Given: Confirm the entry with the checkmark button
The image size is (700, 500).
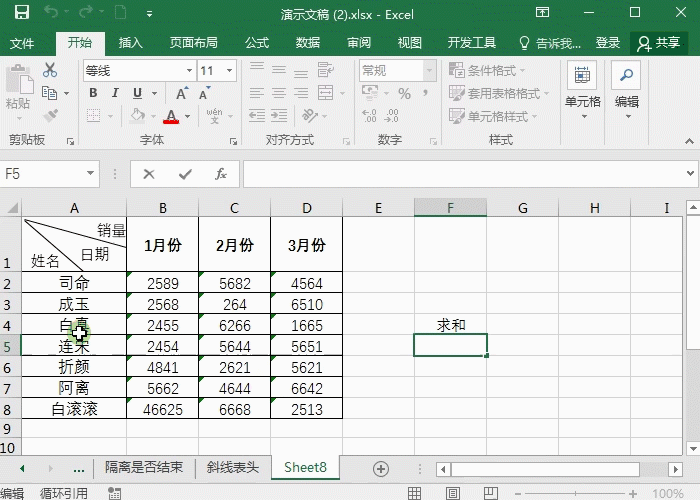Looking at the screenshot, I should click(185, 174).
